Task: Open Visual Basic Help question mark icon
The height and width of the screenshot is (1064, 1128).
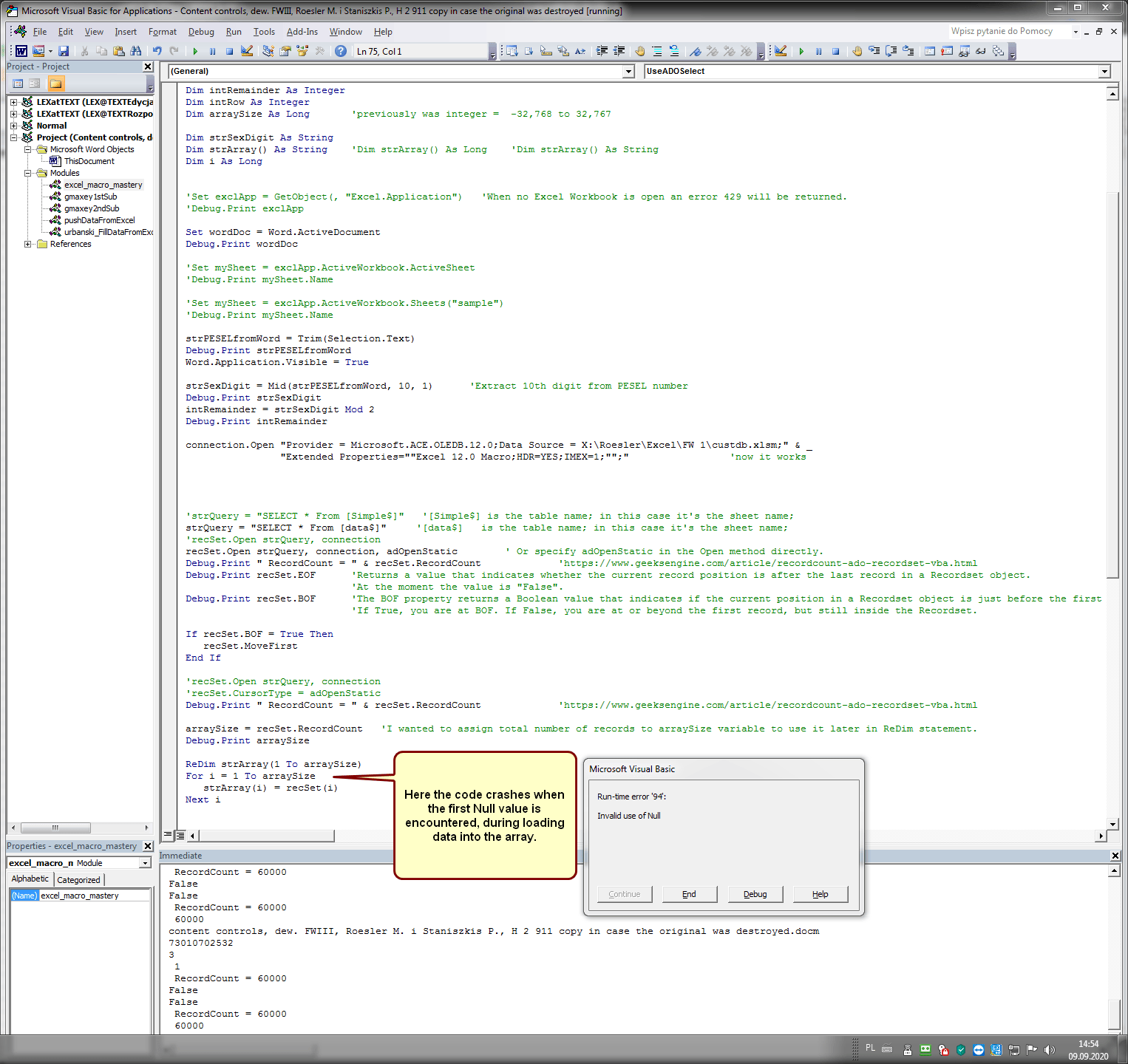Action: 341,51
